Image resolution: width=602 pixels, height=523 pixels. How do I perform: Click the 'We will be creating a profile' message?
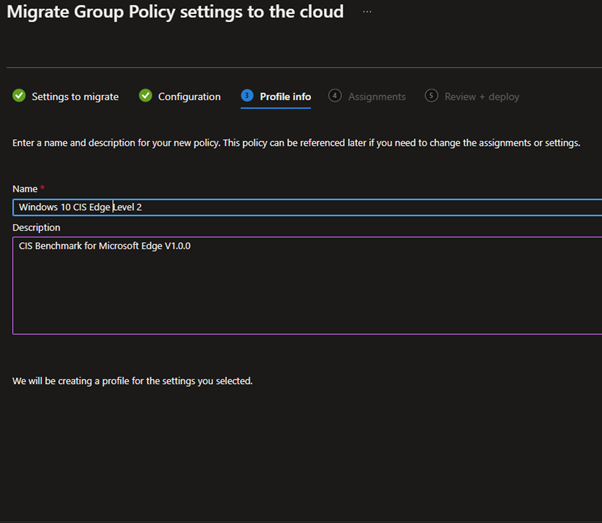132,381
